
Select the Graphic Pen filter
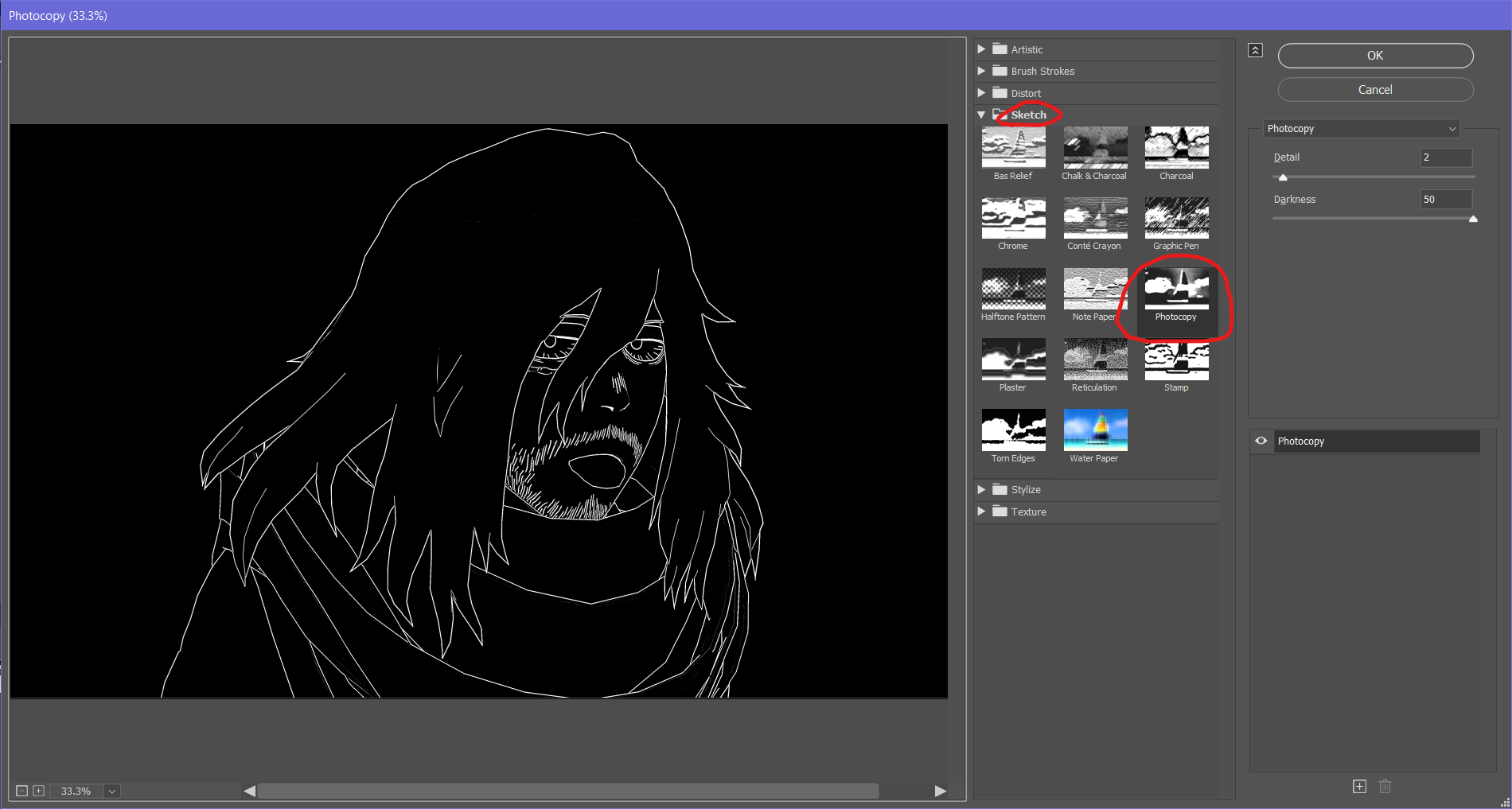tap(1176, 218)
